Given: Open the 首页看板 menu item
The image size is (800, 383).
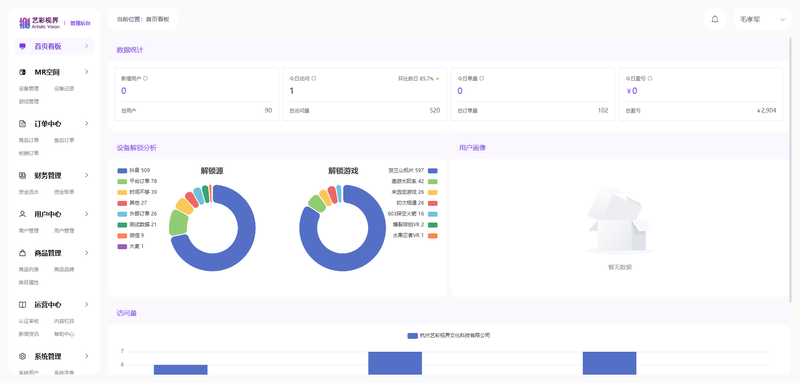Looking at the screenshot, I should click(54, 46).
